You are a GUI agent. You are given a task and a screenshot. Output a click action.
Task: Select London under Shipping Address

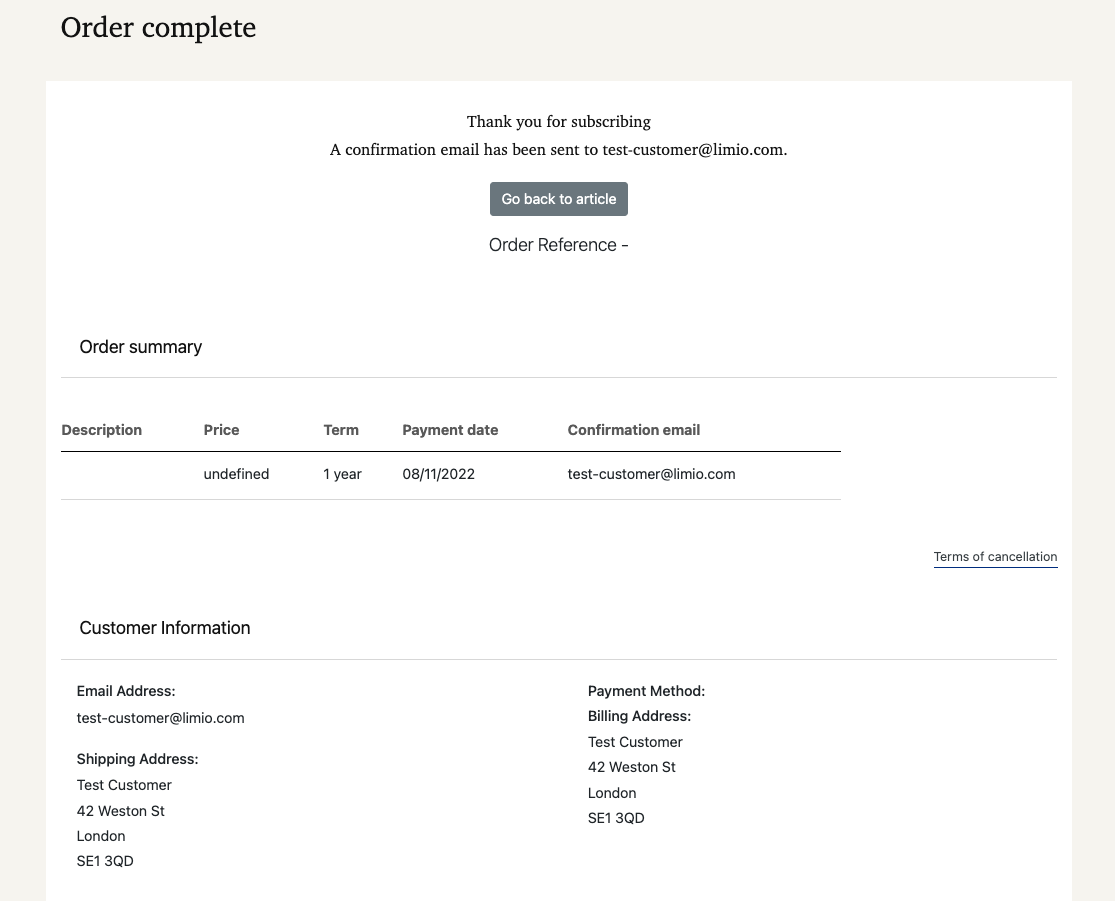pyautogui.click(x=101, y=836)
